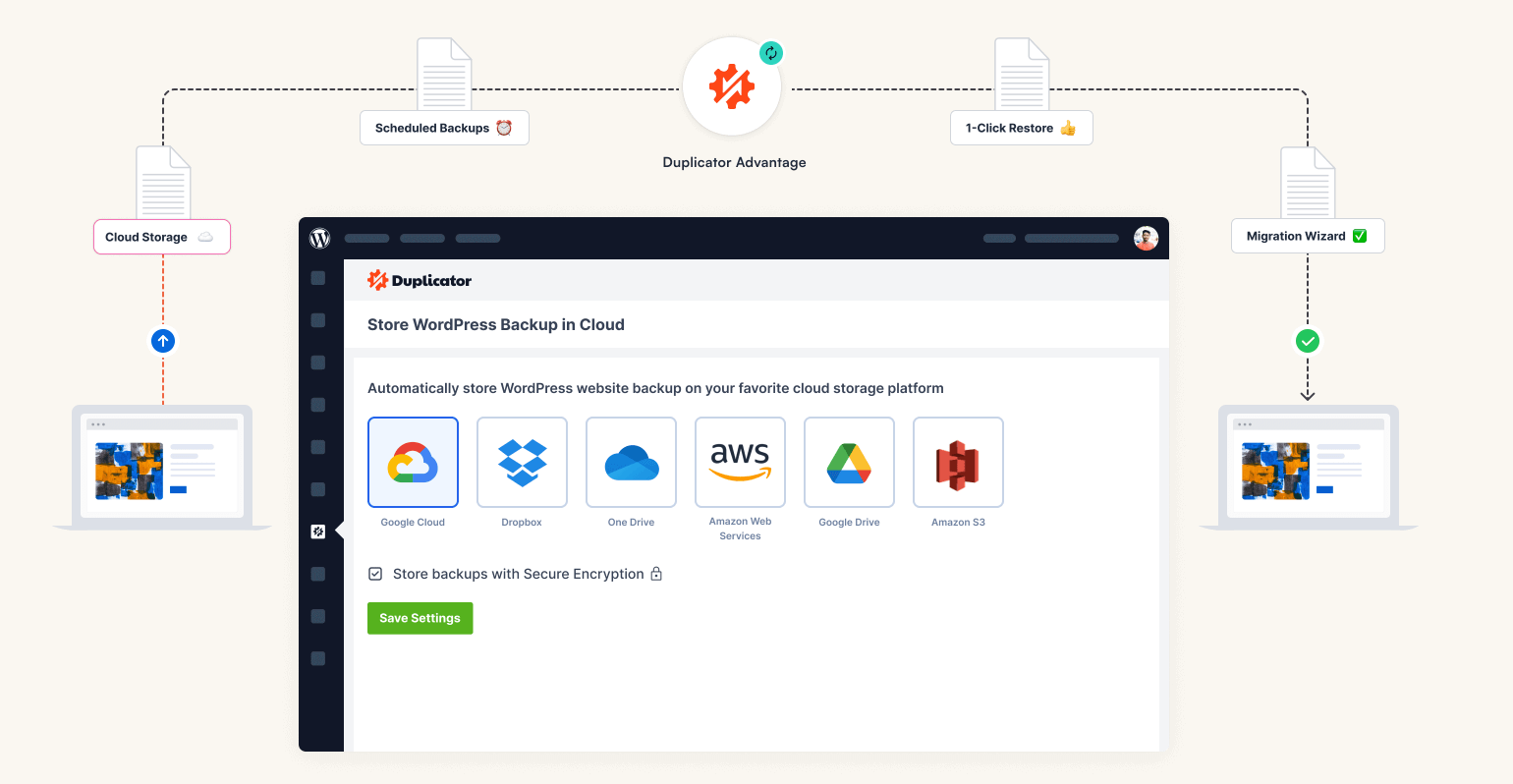
Task: Click the large Duplicator gear emblem
Action: click(732, 86)
